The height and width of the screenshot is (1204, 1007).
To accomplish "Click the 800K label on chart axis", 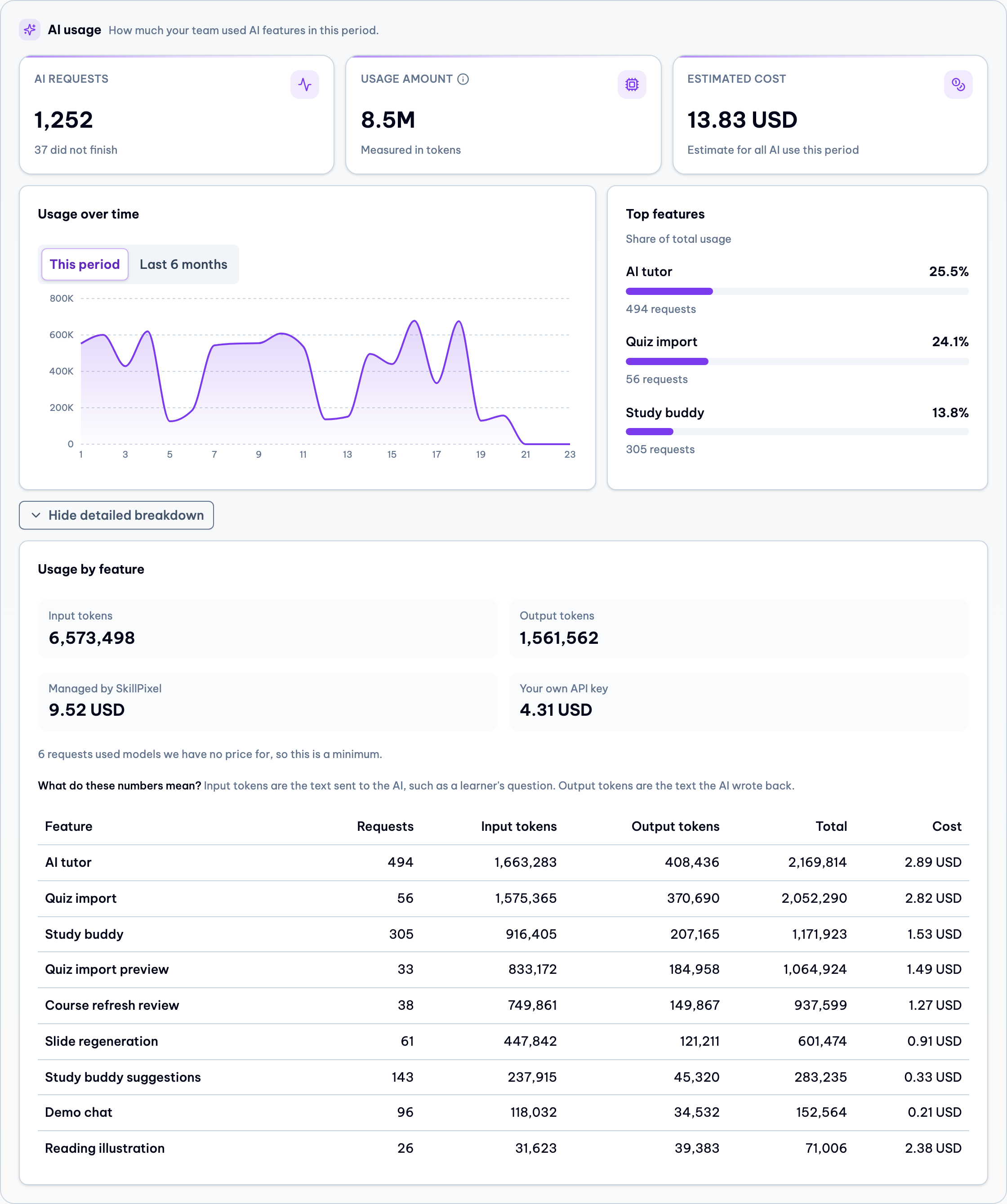I will (x=61, y=298).
